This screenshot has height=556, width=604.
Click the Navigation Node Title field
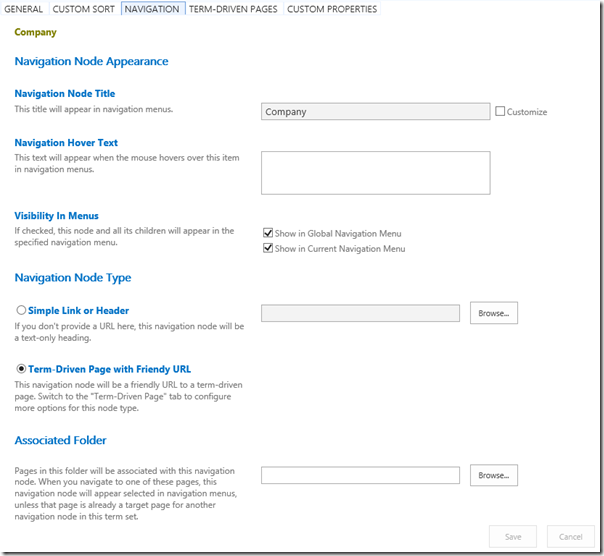coord(375,112)
